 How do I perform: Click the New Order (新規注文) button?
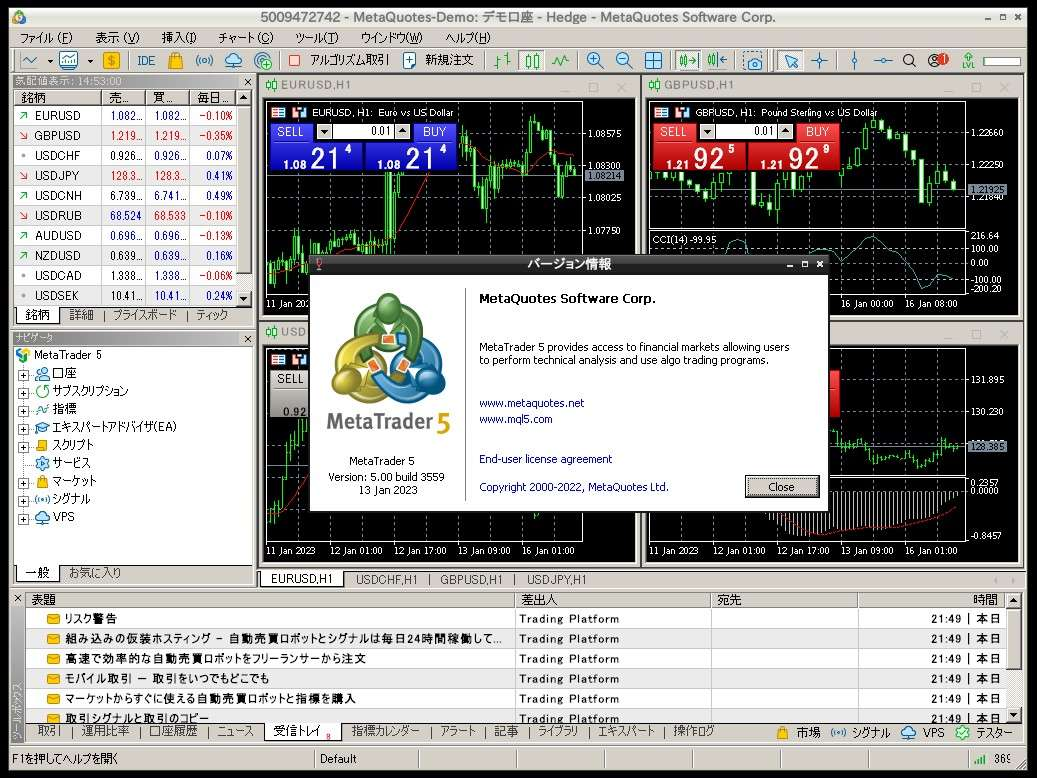[438, 61]
